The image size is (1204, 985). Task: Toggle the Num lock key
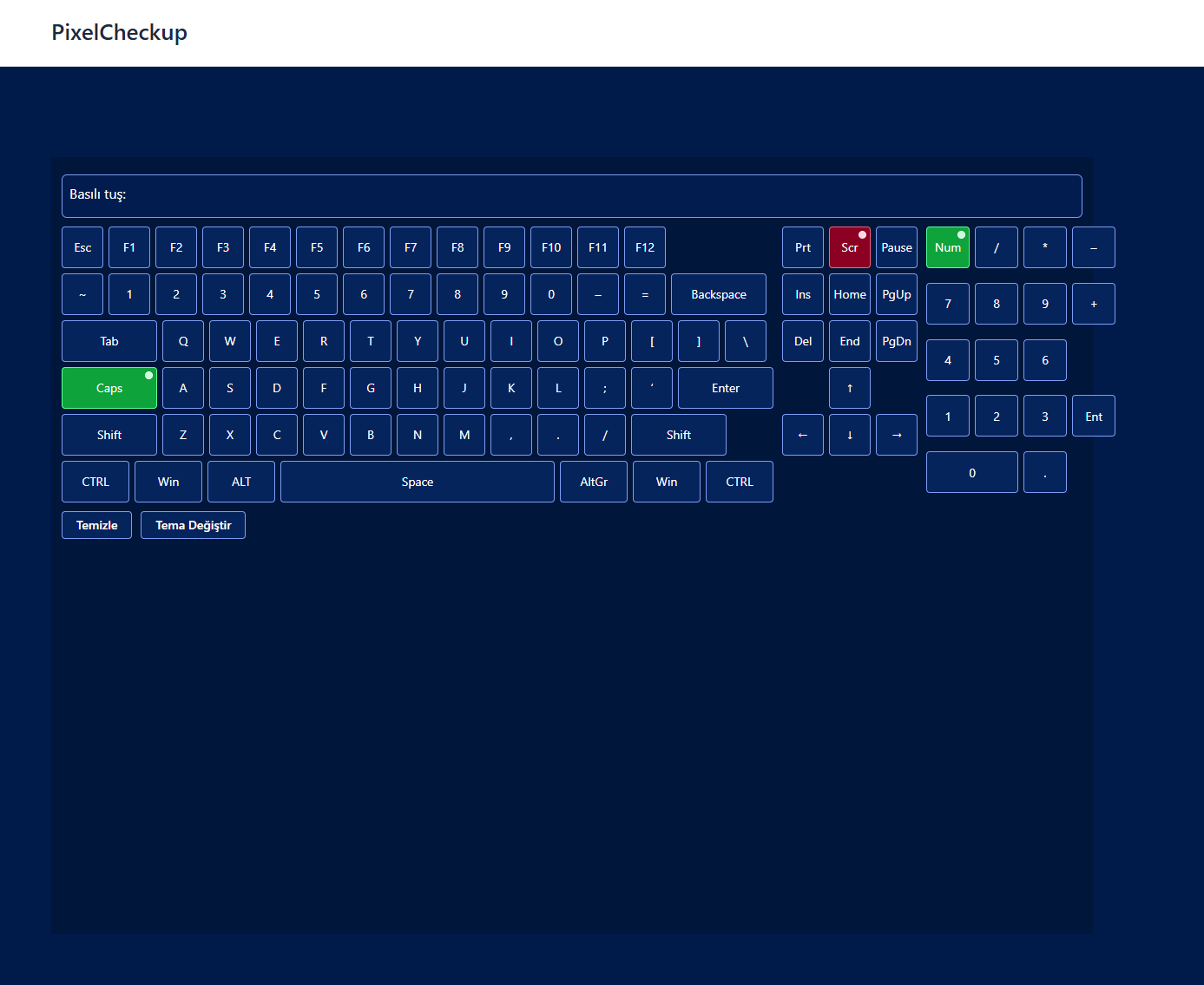(x=947, y=247)
